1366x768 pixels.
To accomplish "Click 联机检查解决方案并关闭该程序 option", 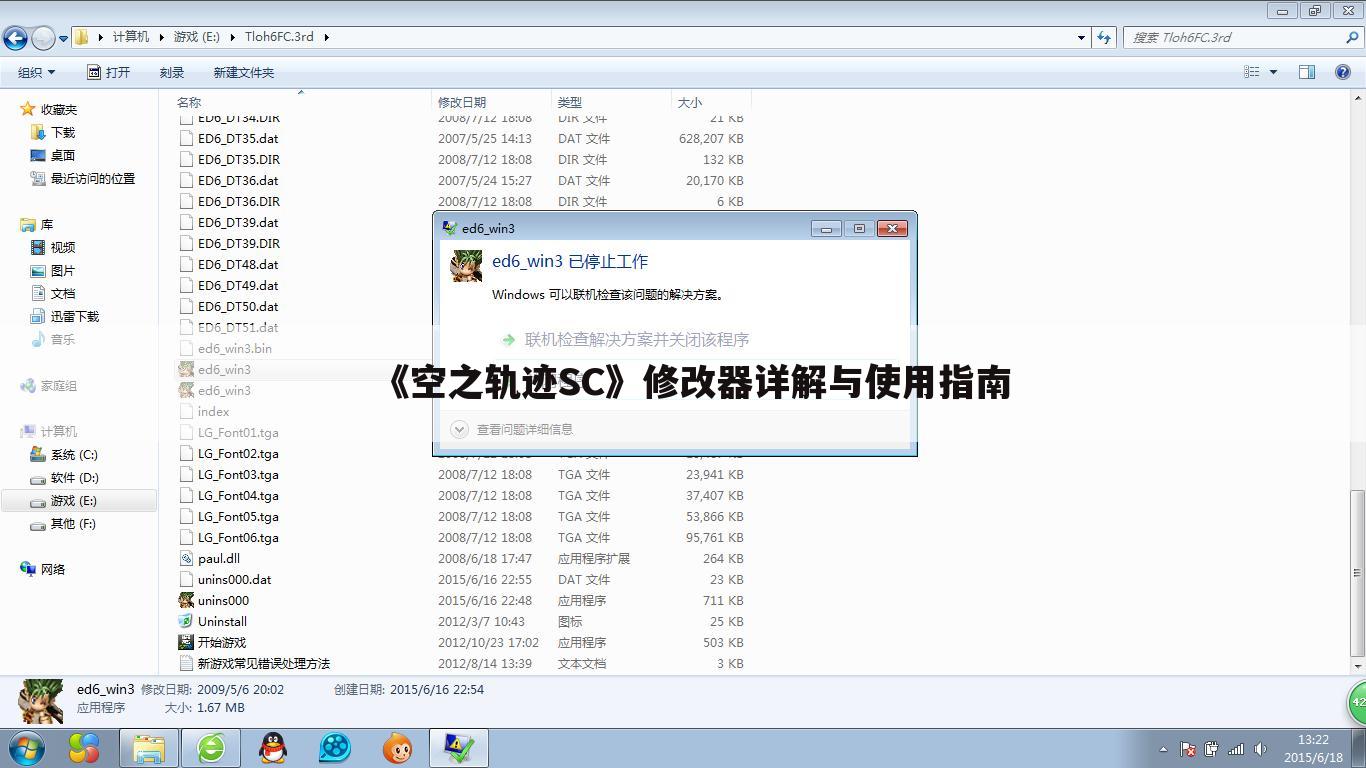I will pos(637,339).
